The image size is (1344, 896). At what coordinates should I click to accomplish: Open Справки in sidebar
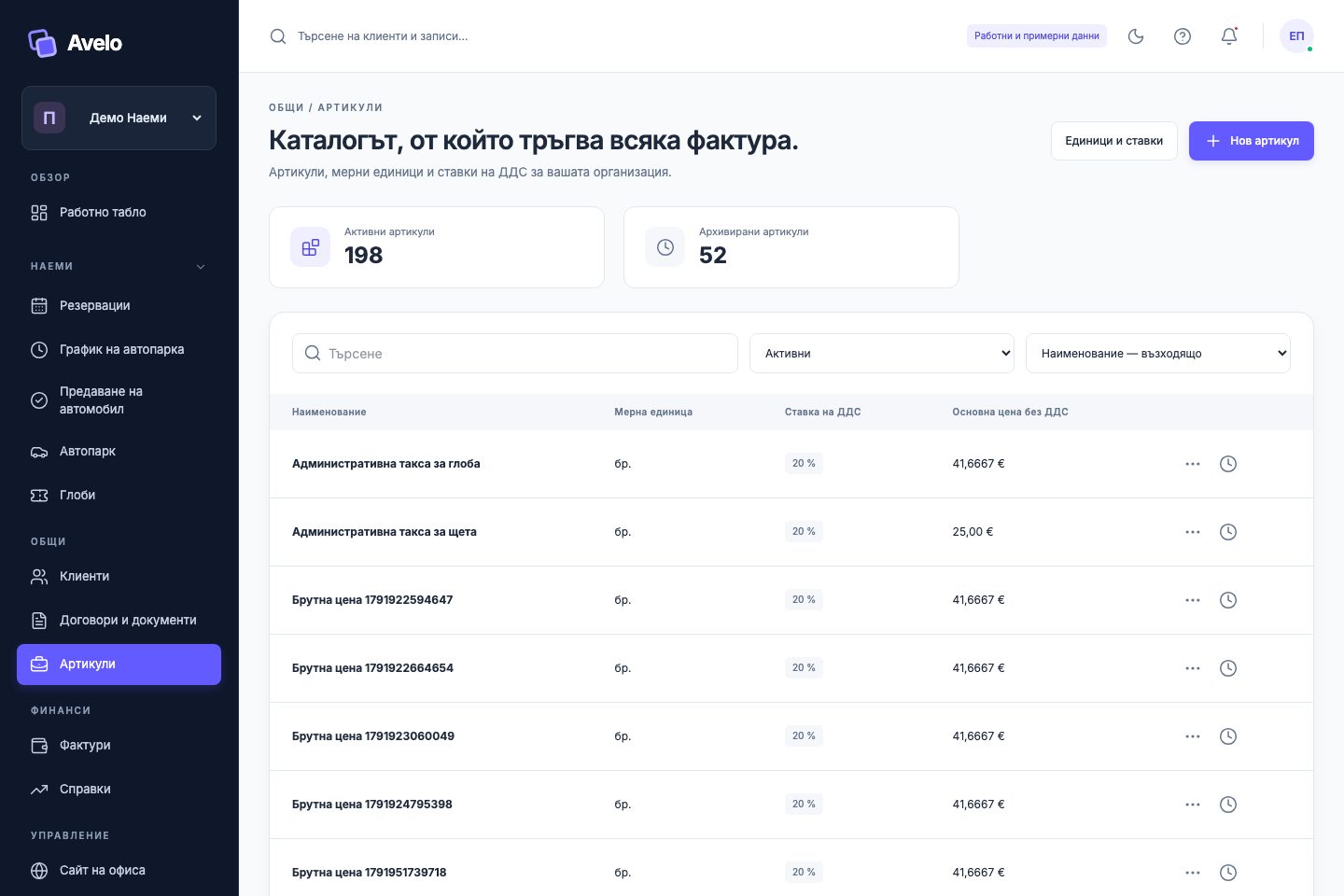pos(119,790)
